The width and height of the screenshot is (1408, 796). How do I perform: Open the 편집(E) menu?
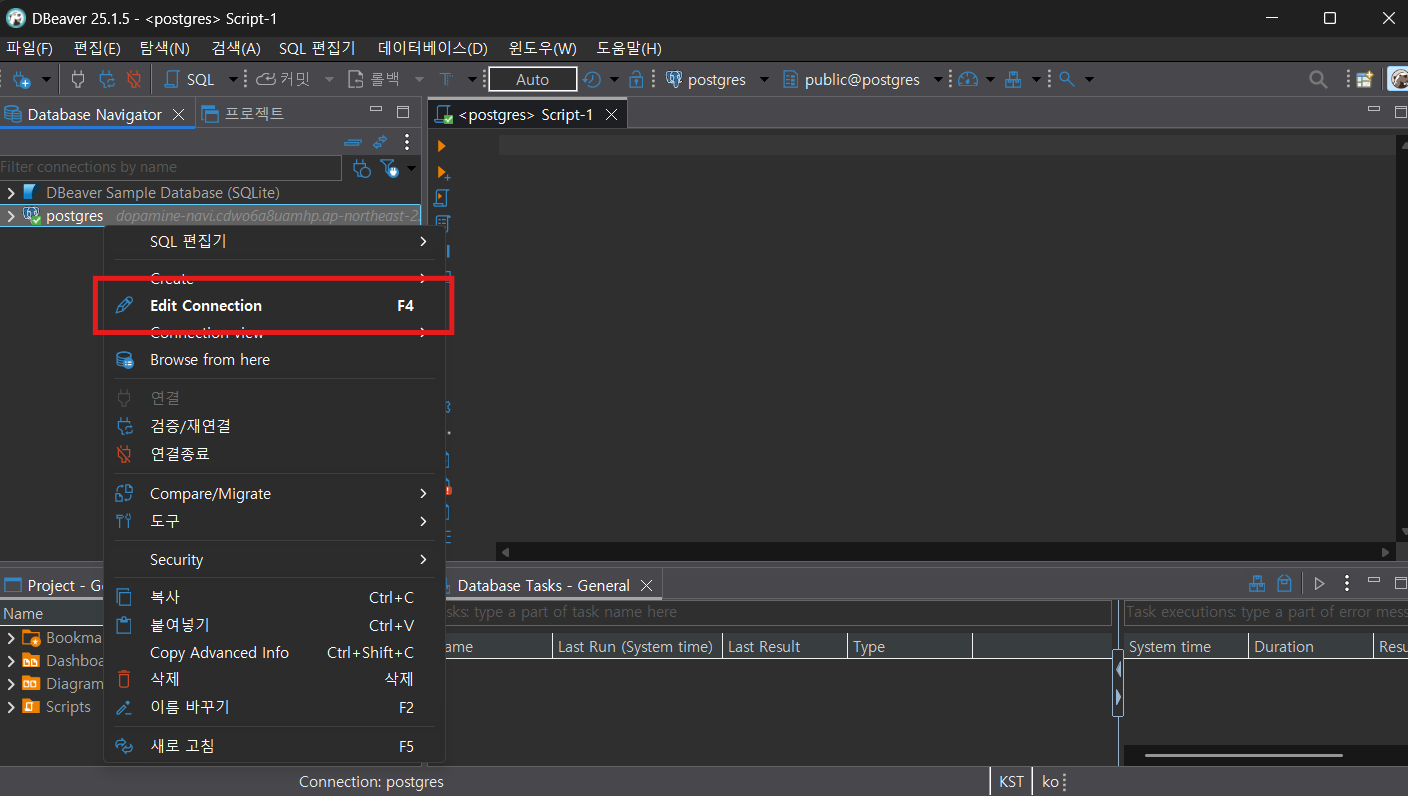[x=97, y=48]
